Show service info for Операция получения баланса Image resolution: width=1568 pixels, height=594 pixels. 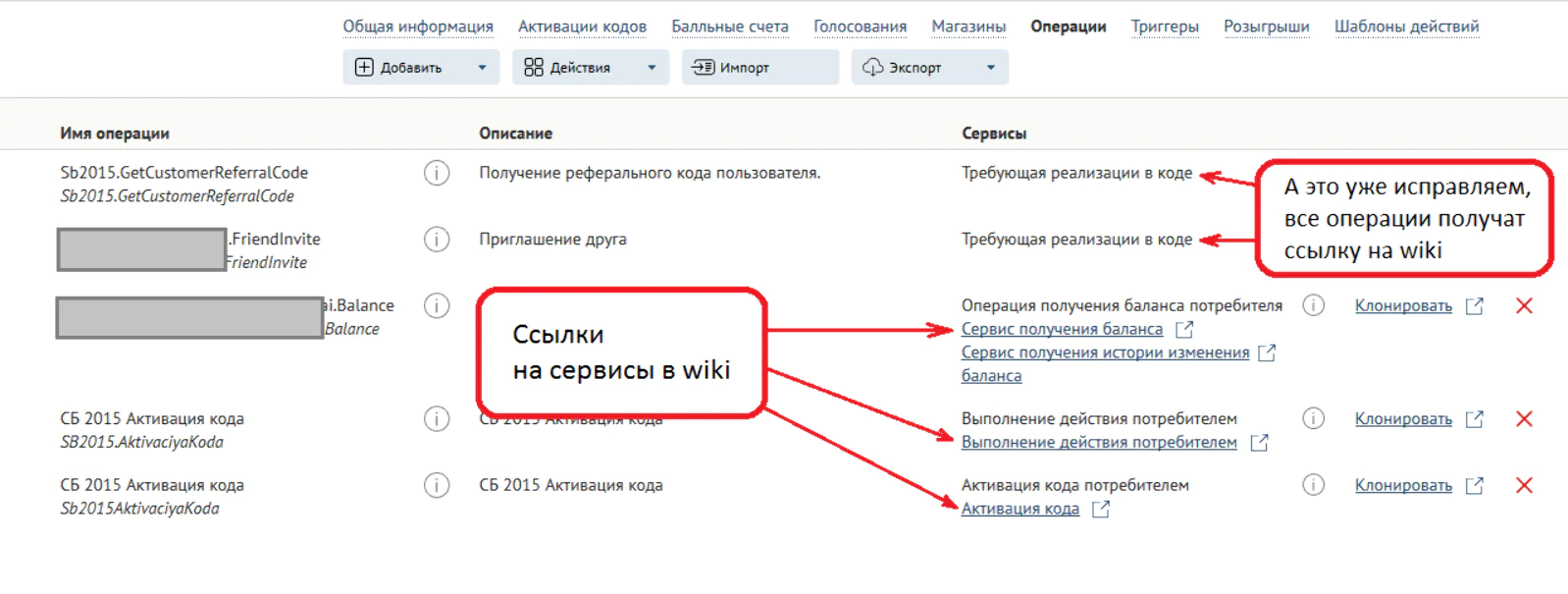(x=1313, y=305)
